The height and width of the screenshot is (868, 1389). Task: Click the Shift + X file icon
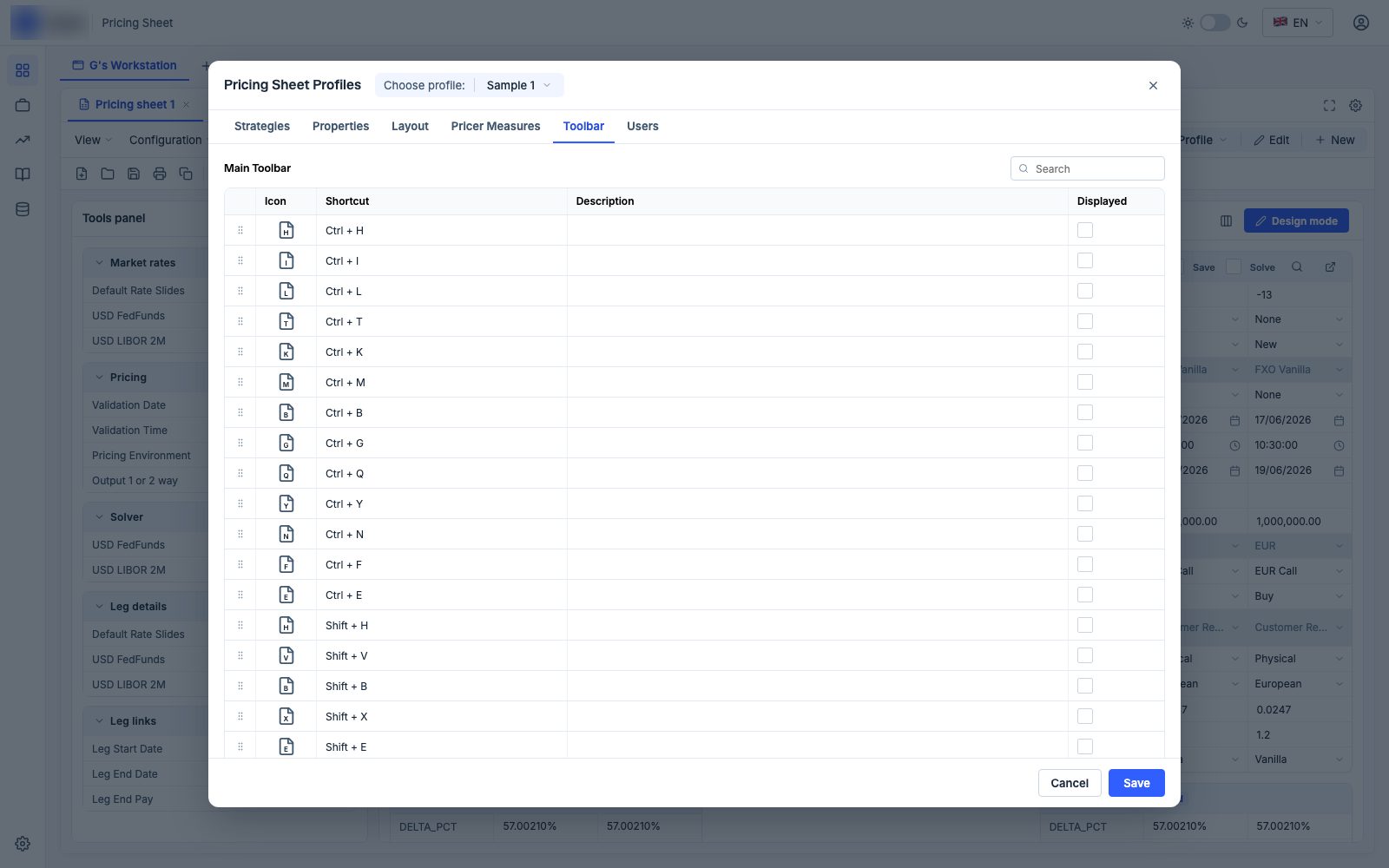[286, 716]
